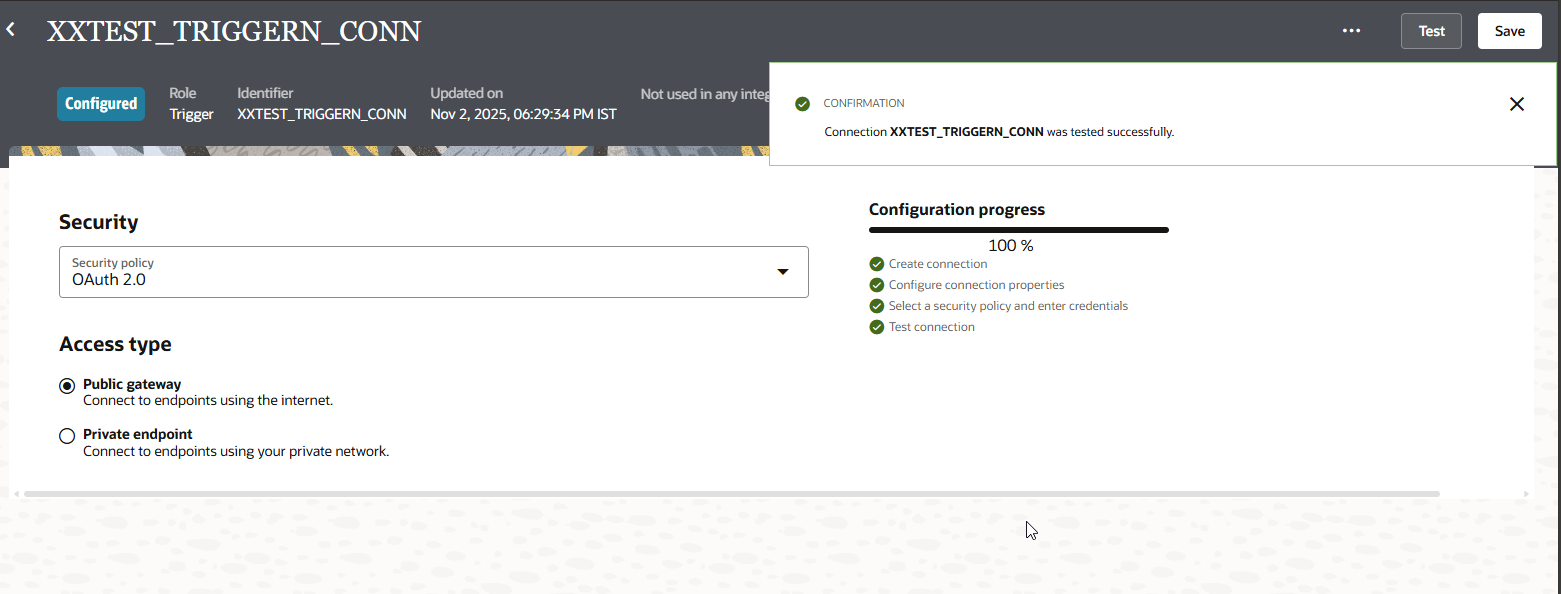The height and width of the screenshot is (594, 1561).
Task: Select the Public gateway access type
Action: [x=67, y=386]
